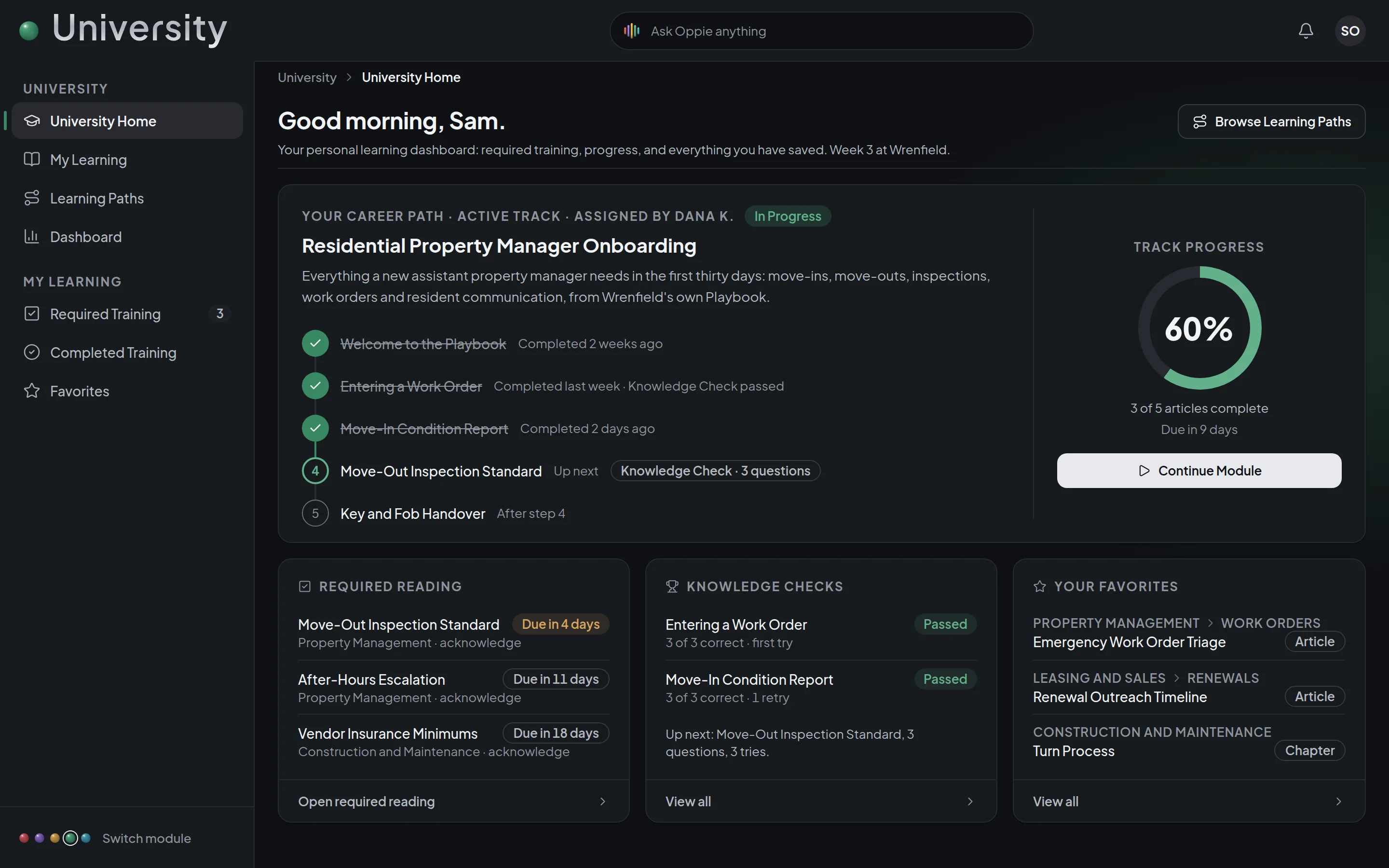Image resolution: width=1389 pixels, height=868 pixels.
Task: Click the star icon beside Favorites
Action: click(x=32, y=391)
